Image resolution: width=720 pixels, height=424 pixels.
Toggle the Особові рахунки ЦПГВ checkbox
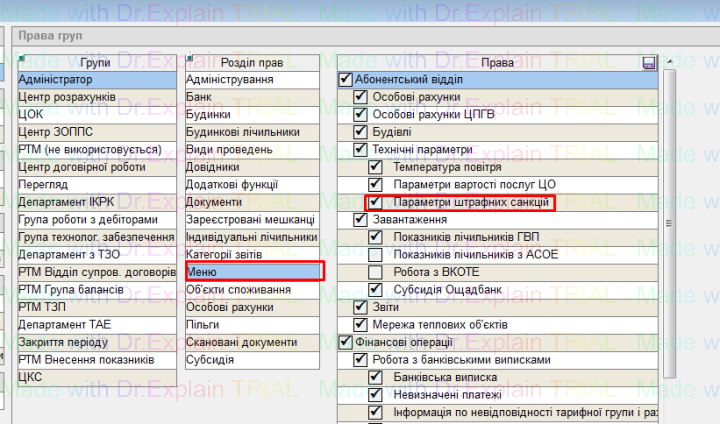[361, 115]
